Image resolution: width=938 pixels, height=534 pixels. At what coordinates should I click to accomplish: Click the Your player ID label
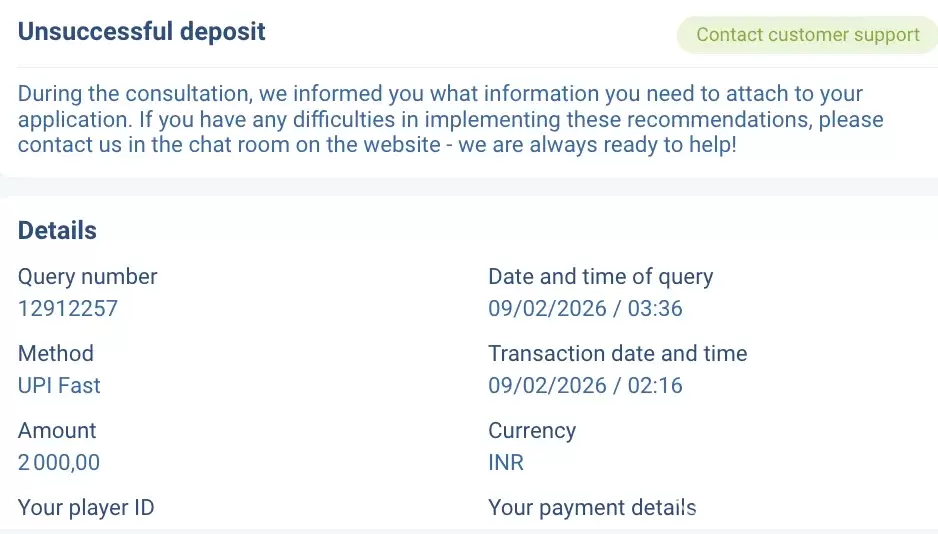(86, 507)
